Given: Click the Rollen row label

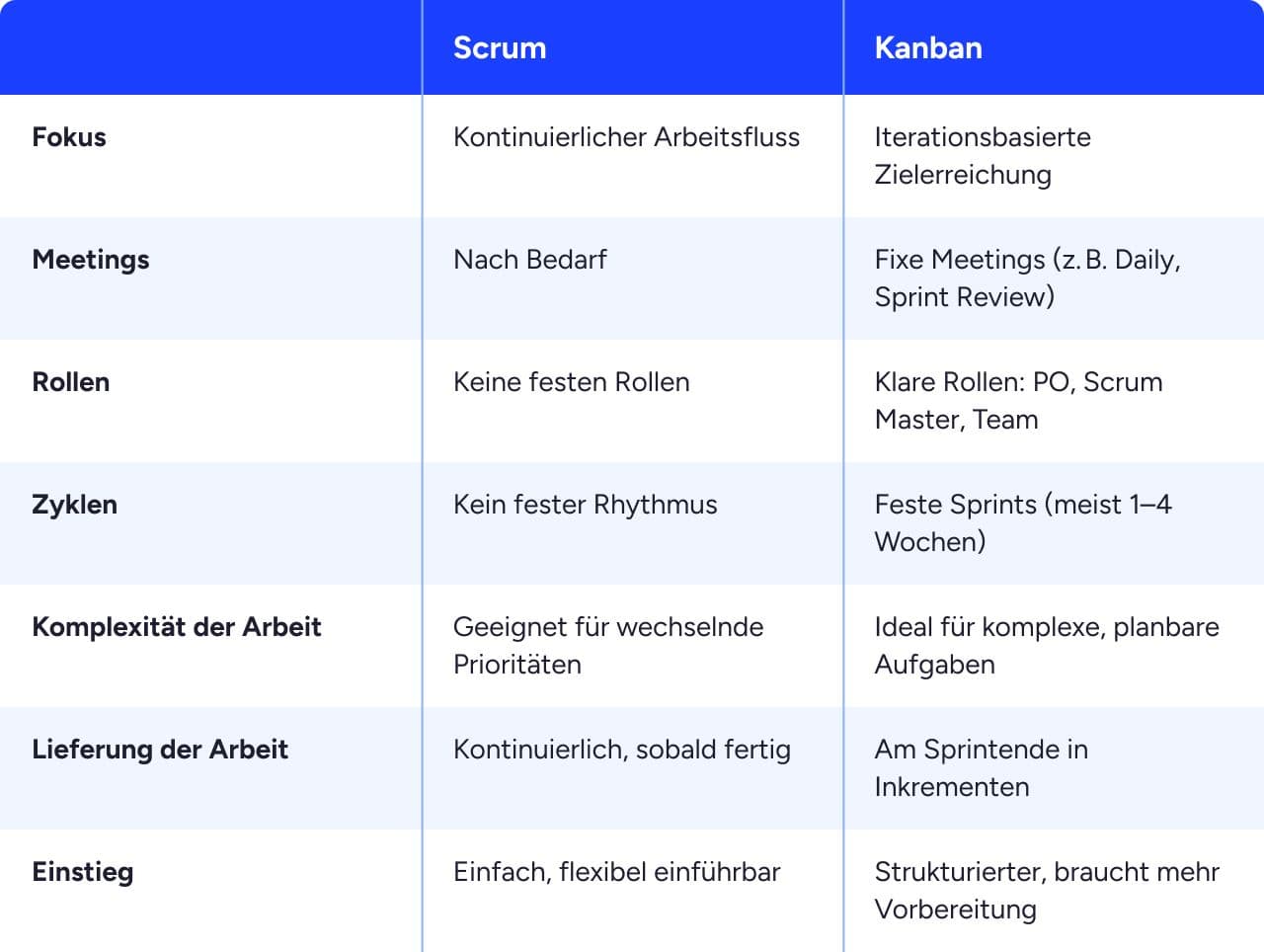Looking at the screenshot, I should 71,382.
